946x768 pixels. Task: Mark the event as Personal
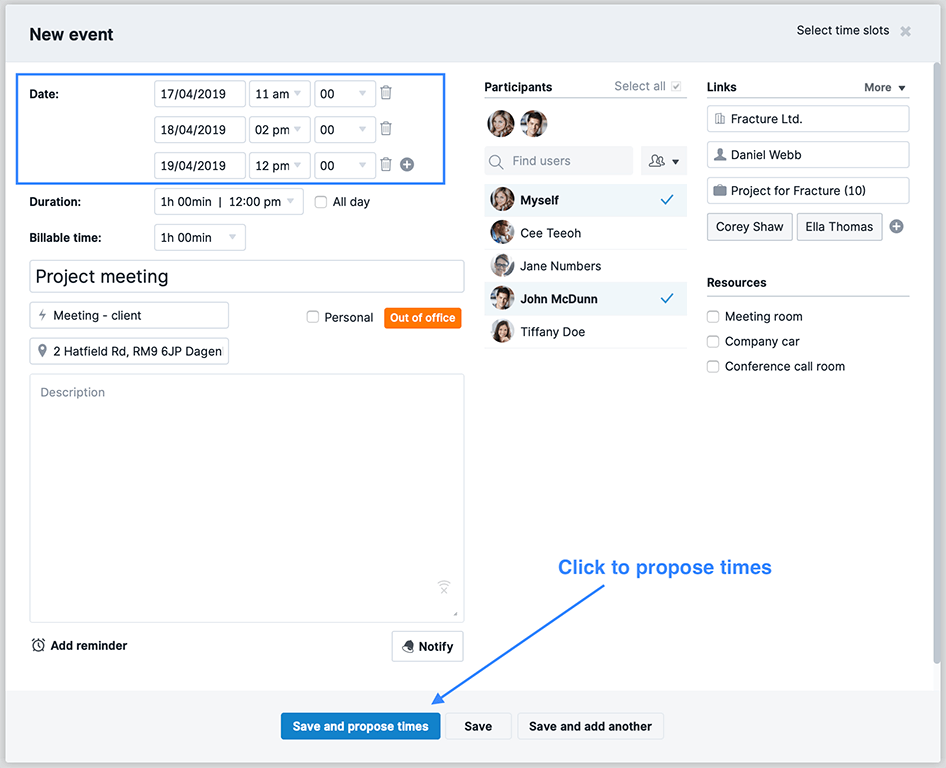click(x=313, y=317)
